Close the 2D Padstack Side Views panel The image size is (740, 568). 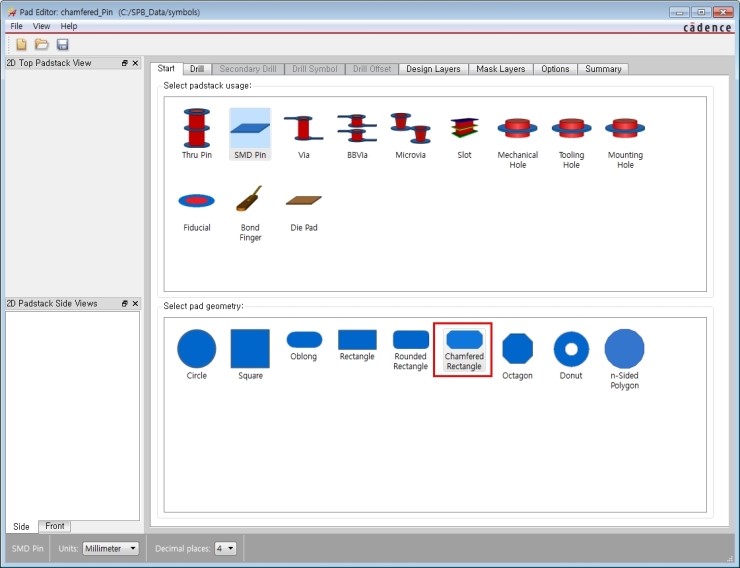[135, 303]
